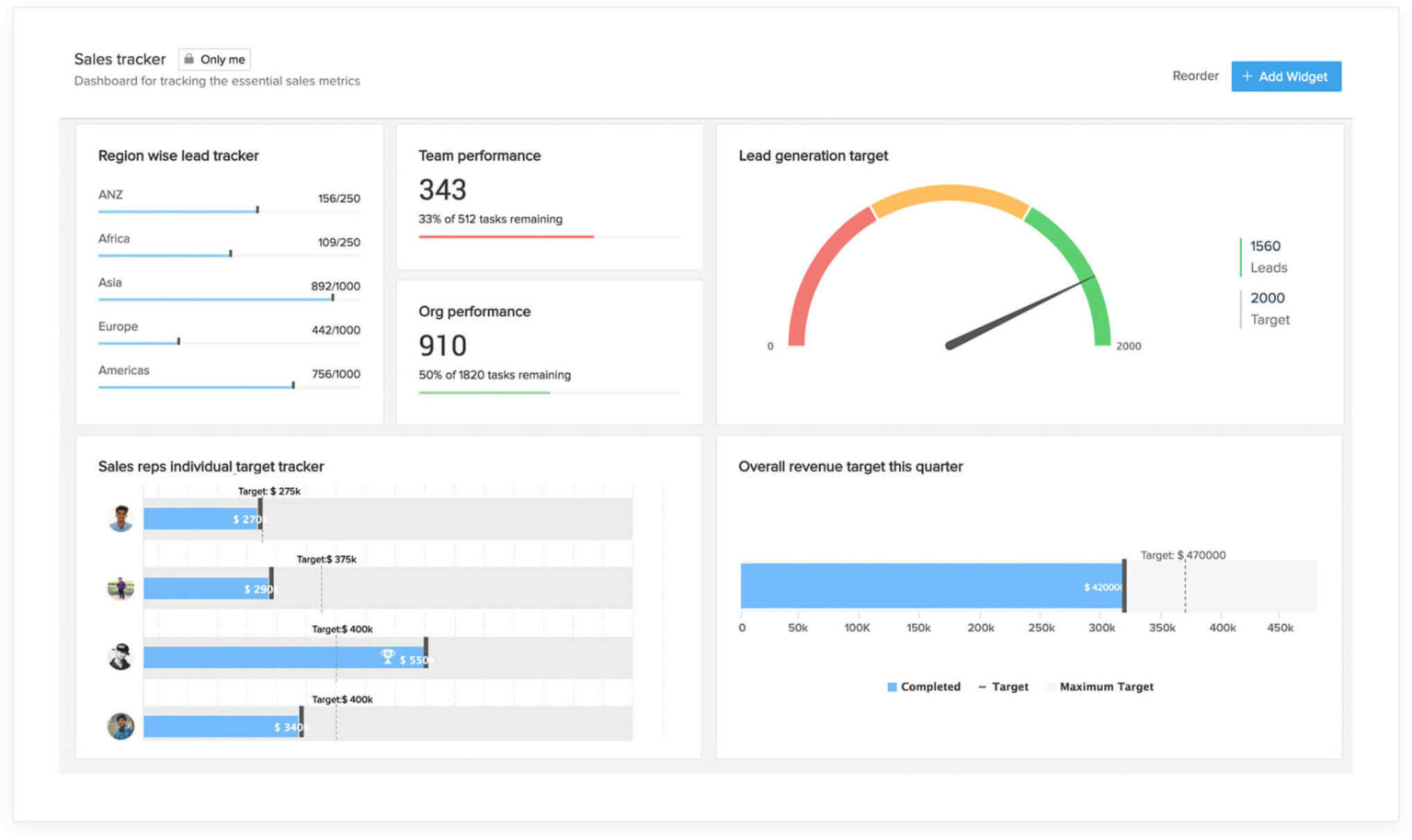Select the Target legend entry
This screenshot has height=840, width=1412.
click(1006, 687)
